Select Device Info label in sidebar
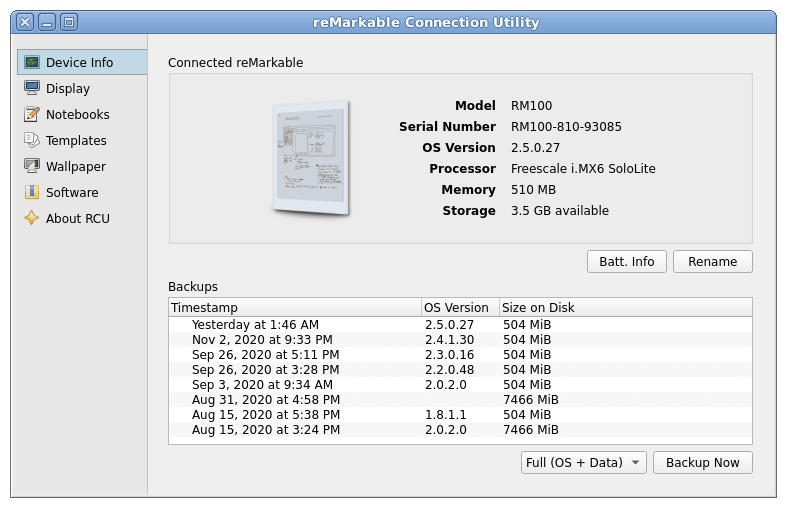The width and height of the screenshot is (787, 508). pos(79,62)
